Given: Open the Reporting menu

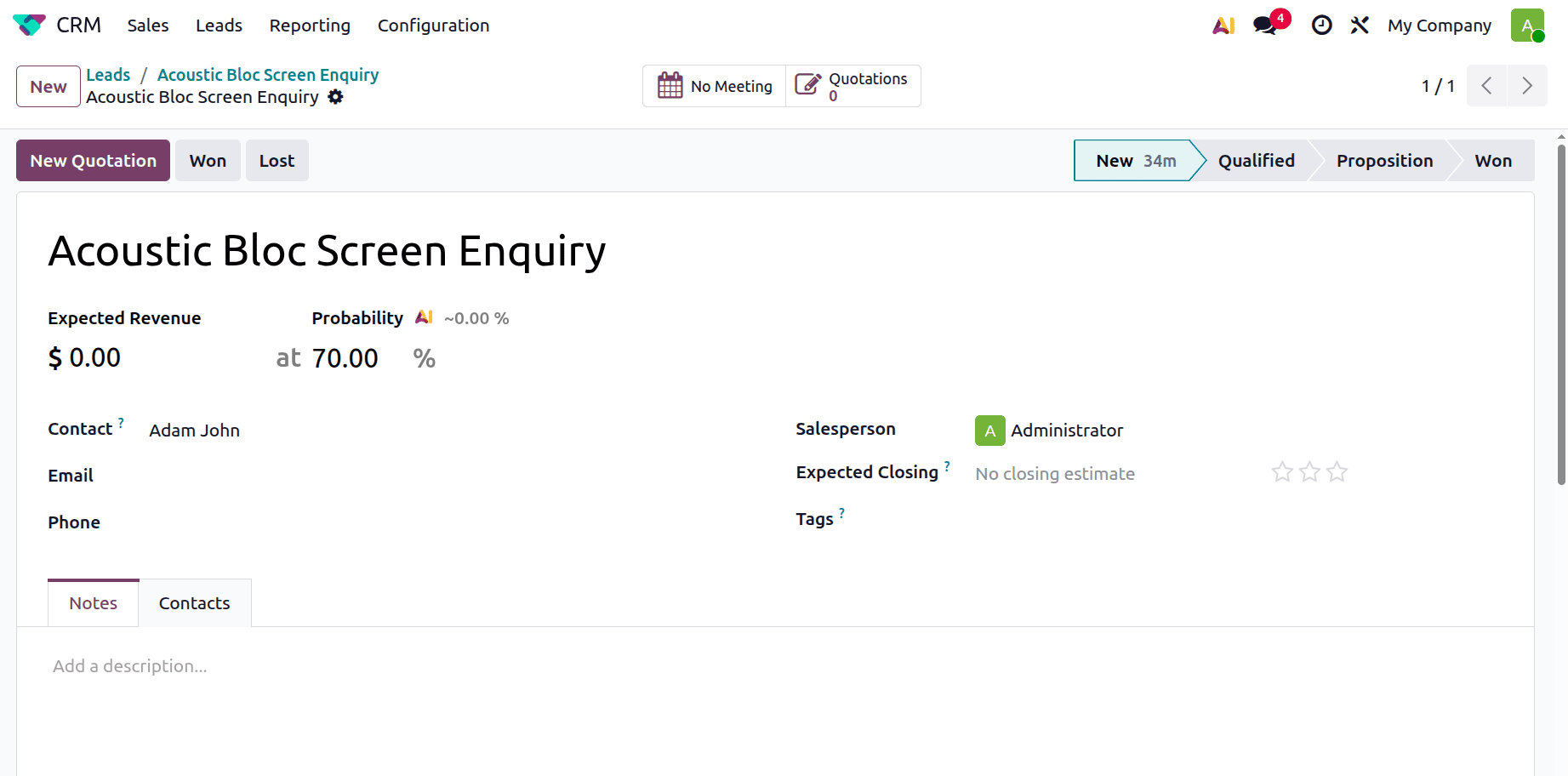Looking at the screenshot, I should 310,26.
